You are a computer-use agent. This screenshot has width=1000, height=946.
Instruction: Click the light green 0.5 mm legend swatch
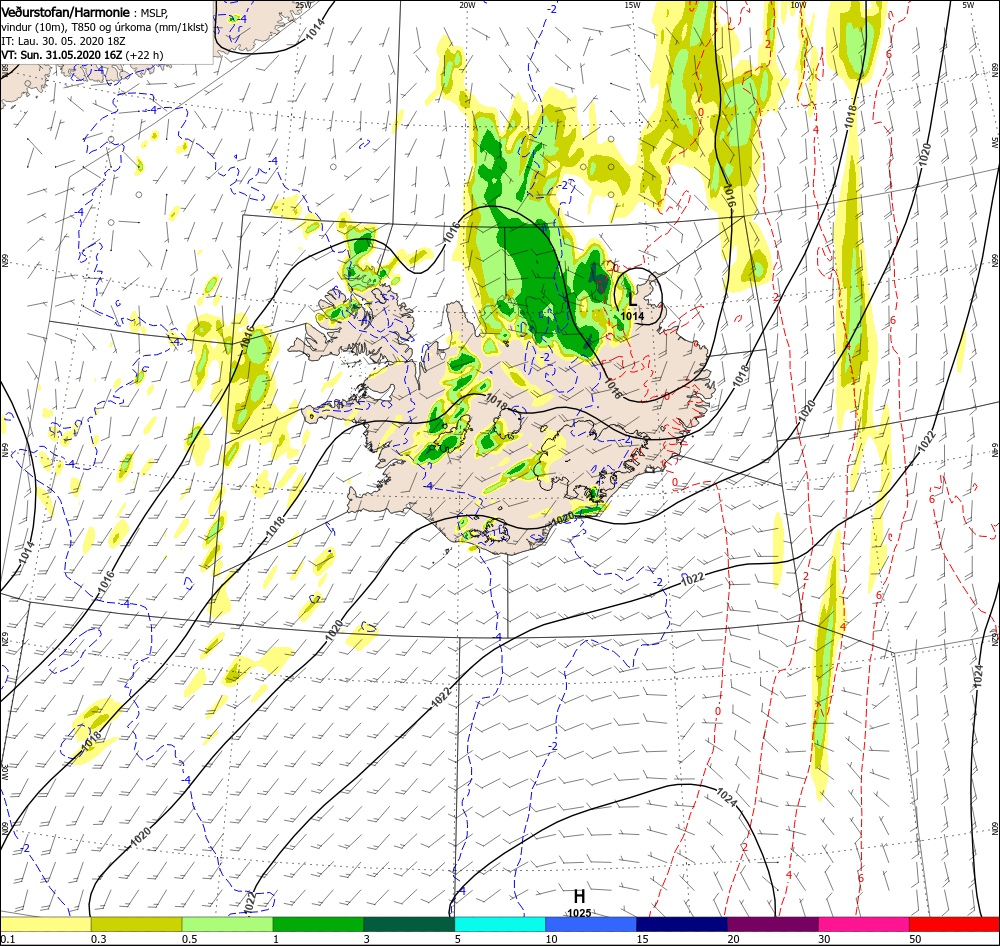(227, 924)
